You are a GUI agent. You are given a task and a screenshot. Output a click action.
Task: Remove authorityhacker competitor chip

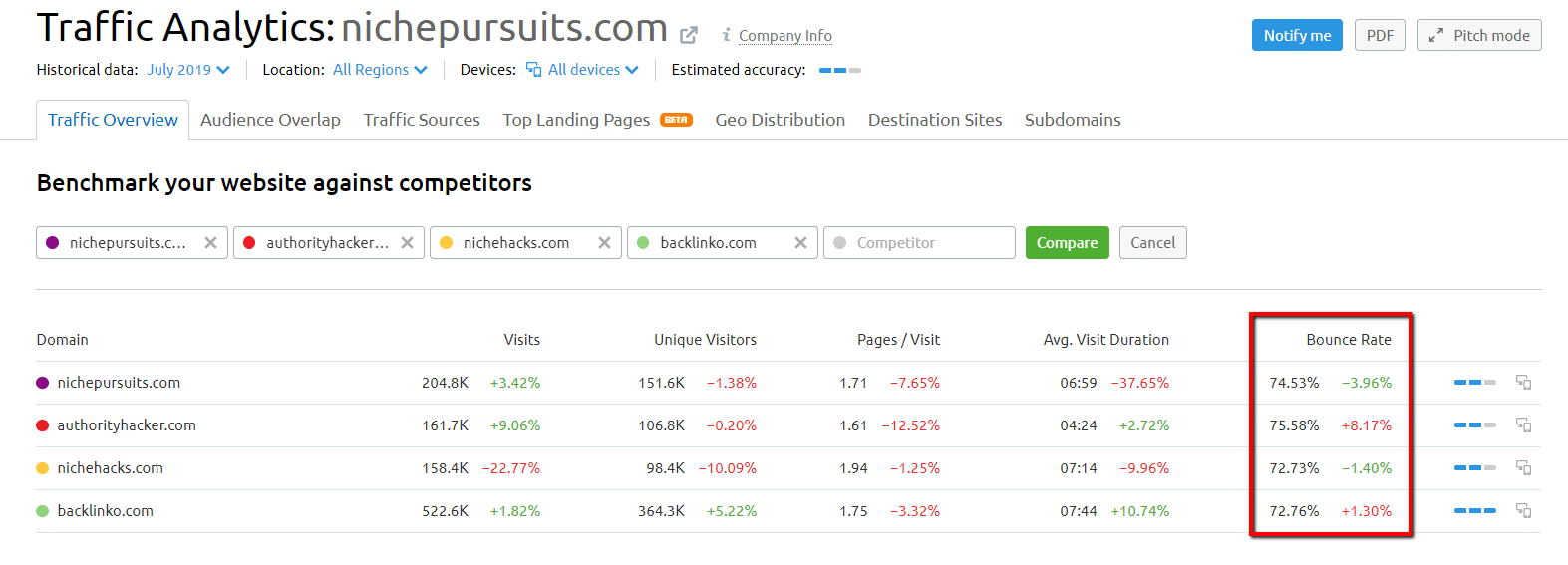tap(407, 242)
